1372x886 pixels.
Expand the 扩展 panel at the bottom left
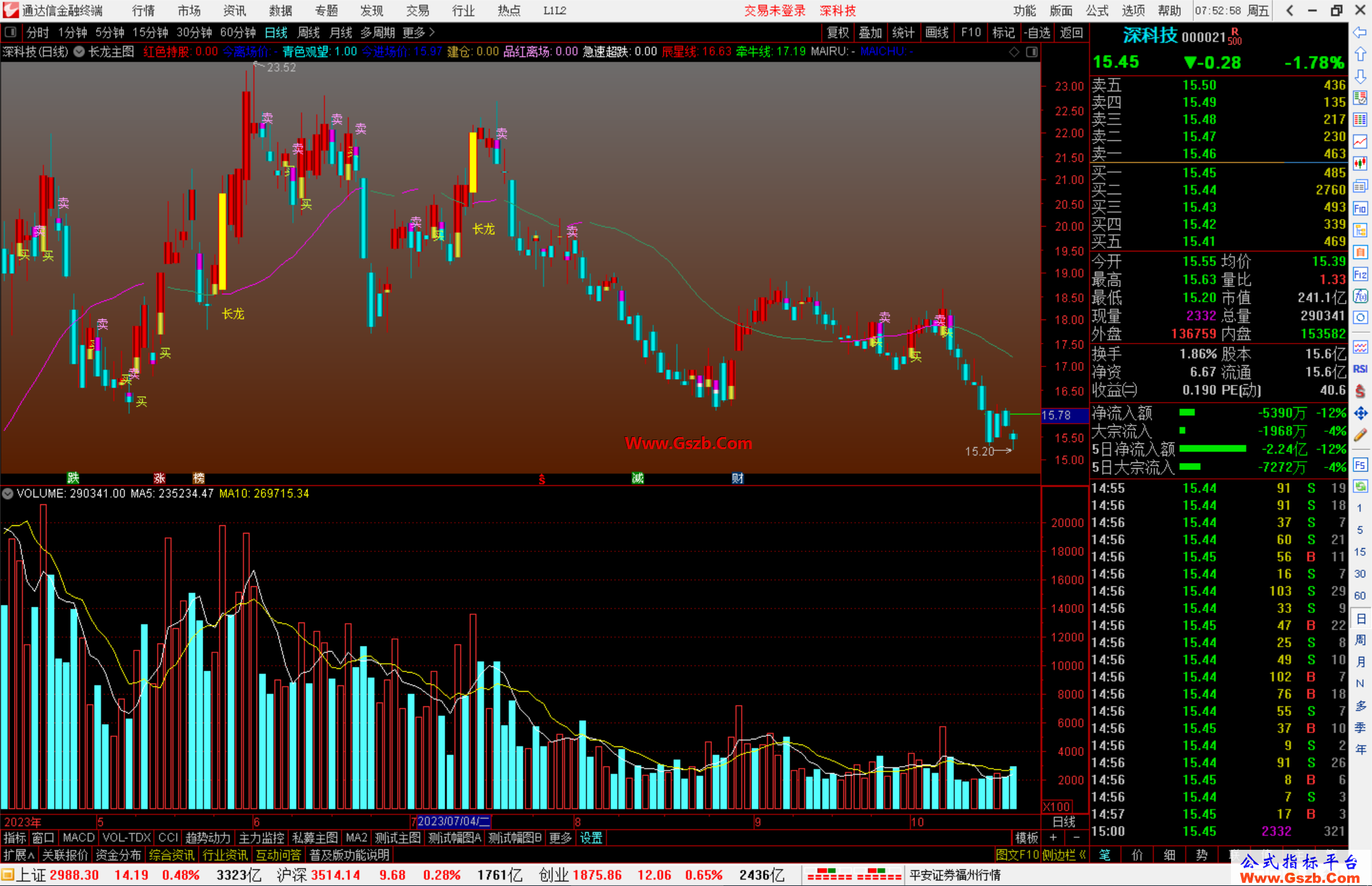[x=19, y=855]
